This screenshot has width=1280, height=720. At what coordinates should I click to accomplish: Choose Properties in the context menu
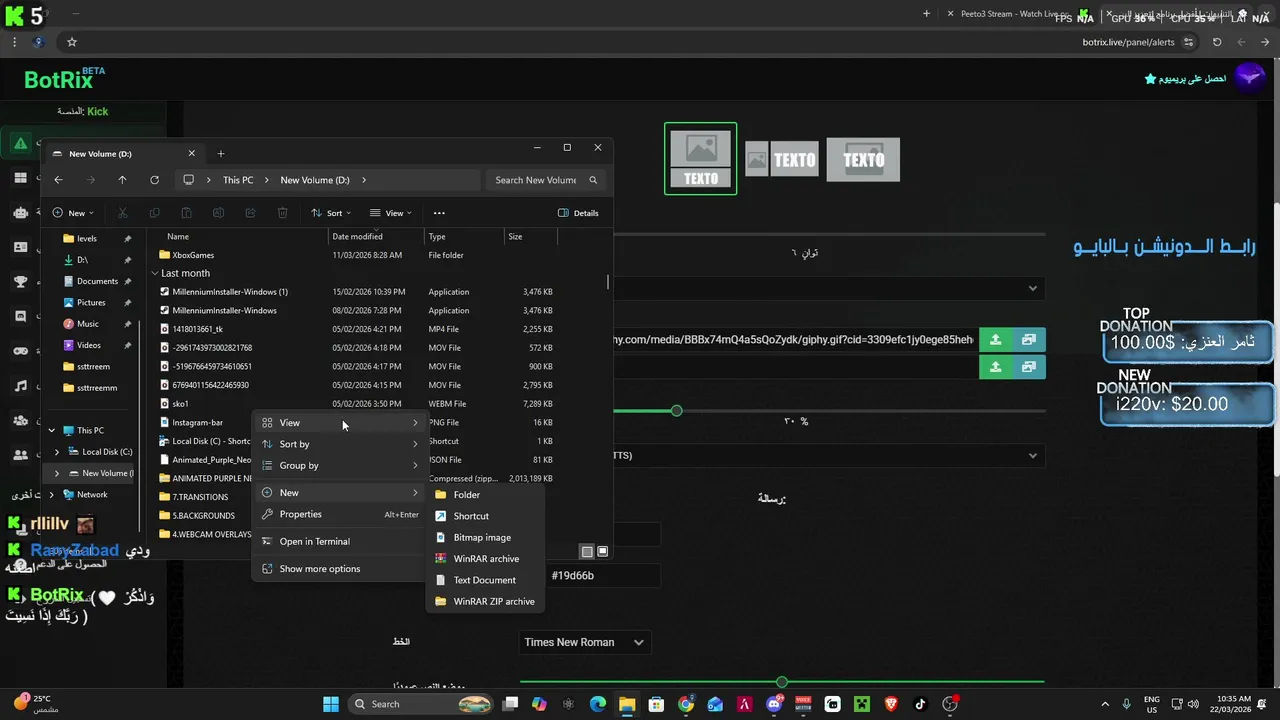click(x=340, y=514)
